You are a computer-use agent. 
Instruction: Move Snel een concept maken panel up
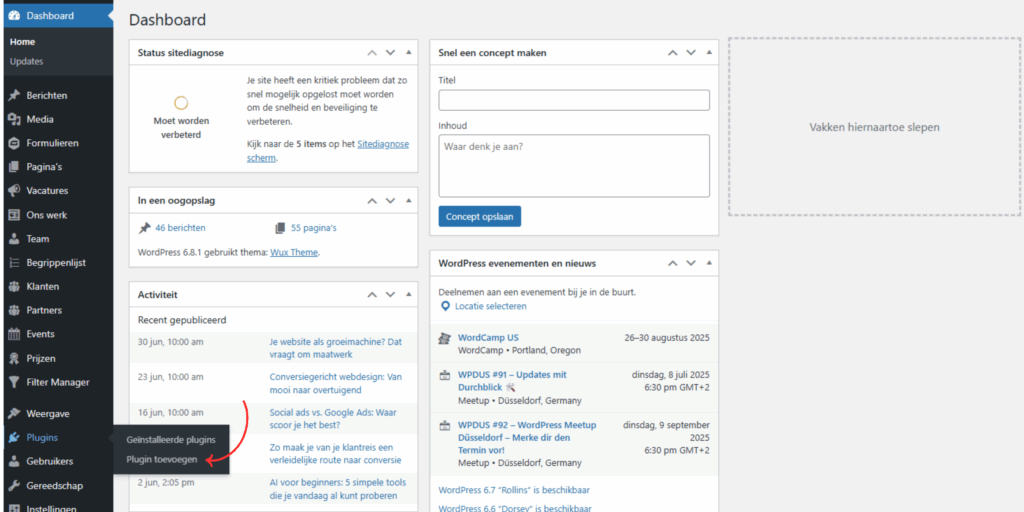[673, 53]
